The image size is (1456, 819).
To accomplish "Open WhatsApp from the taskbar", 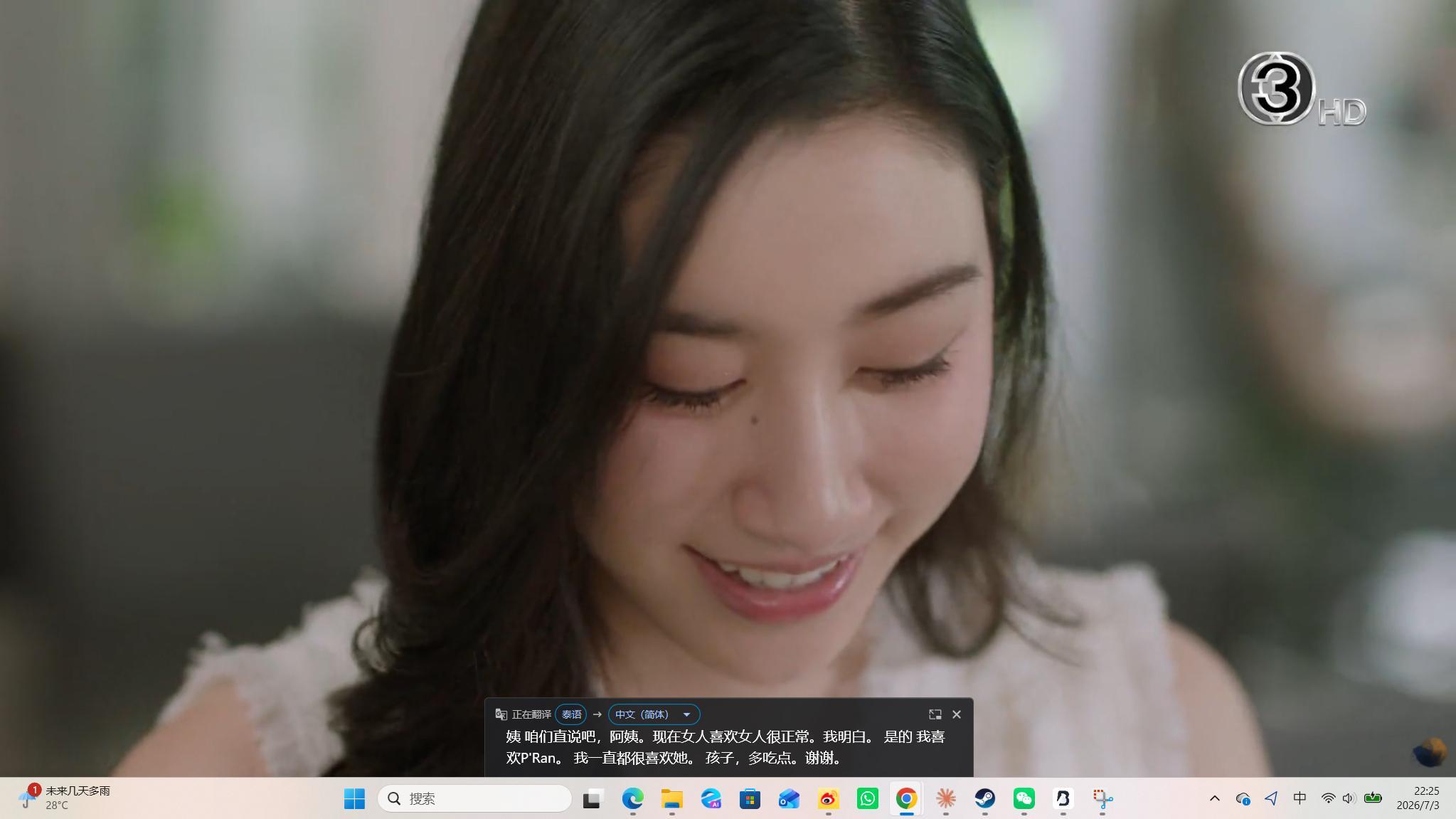I will (867, 798).
